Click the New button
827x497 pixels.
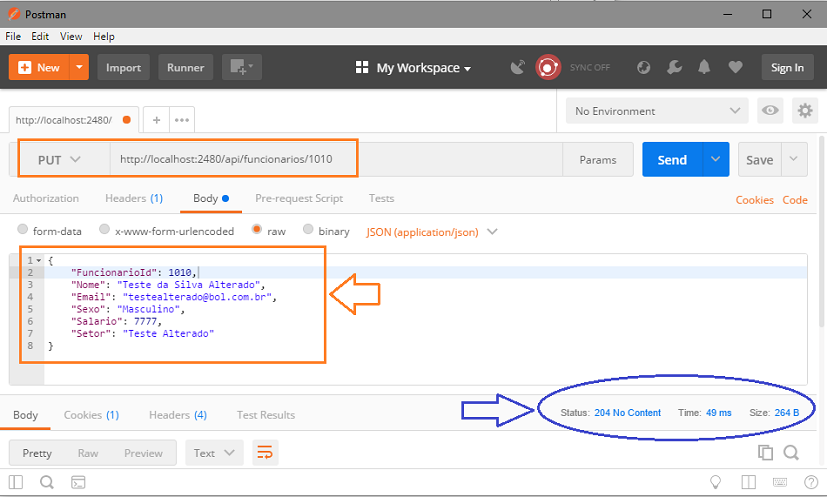pyautogui.click(x=40, y=68)
